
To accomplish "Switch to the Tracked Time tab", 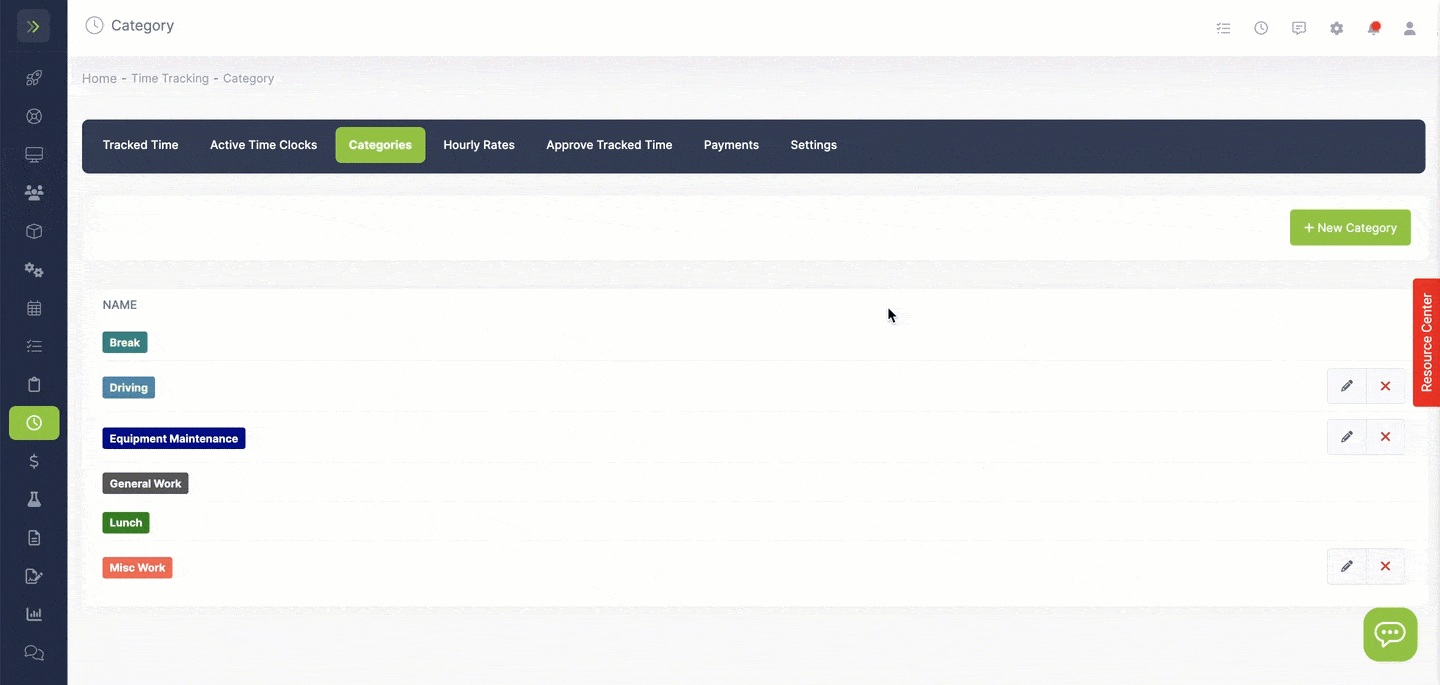I will pos(140,145).
